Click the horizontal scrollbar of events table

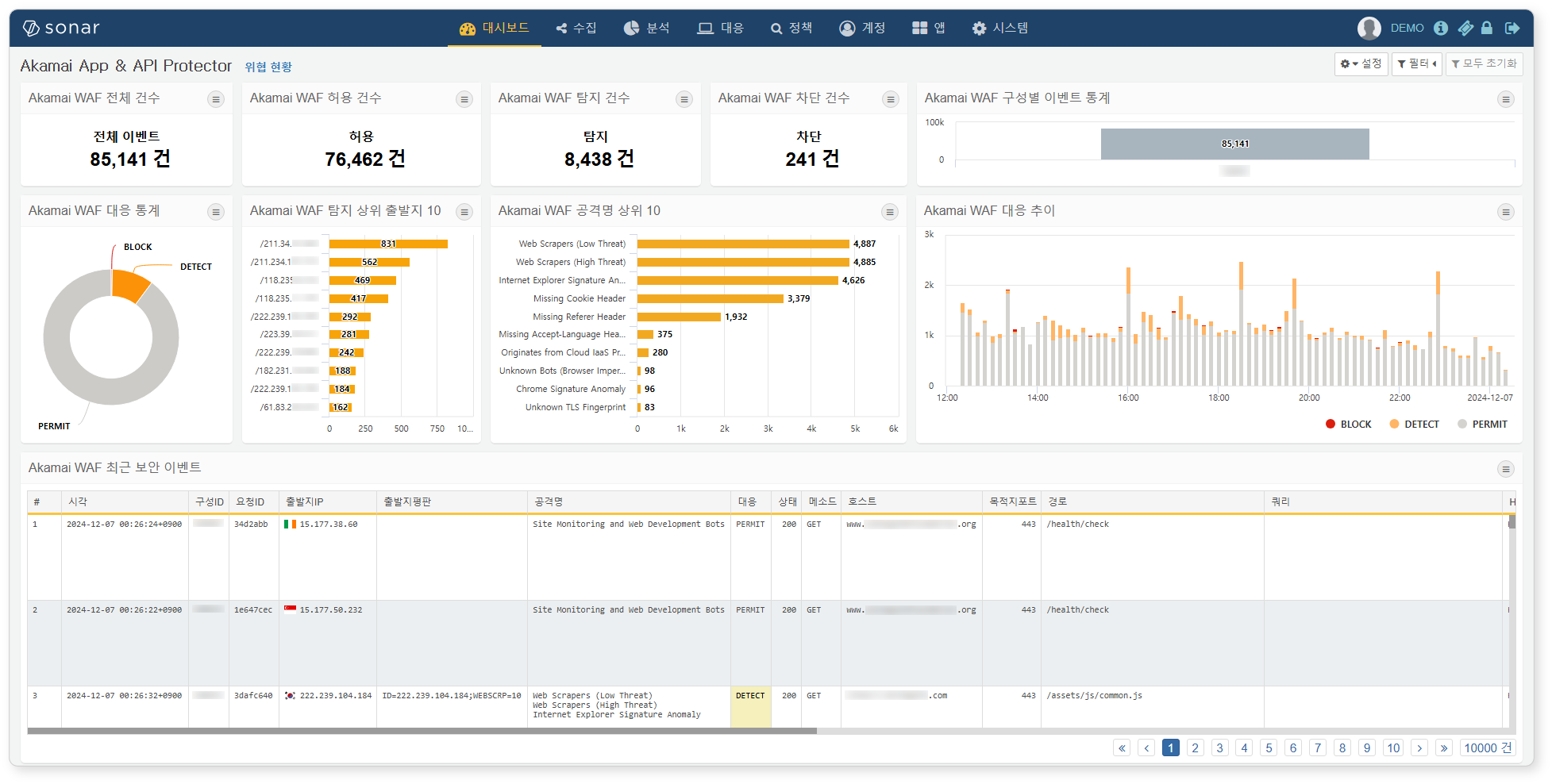coord(422,731)
